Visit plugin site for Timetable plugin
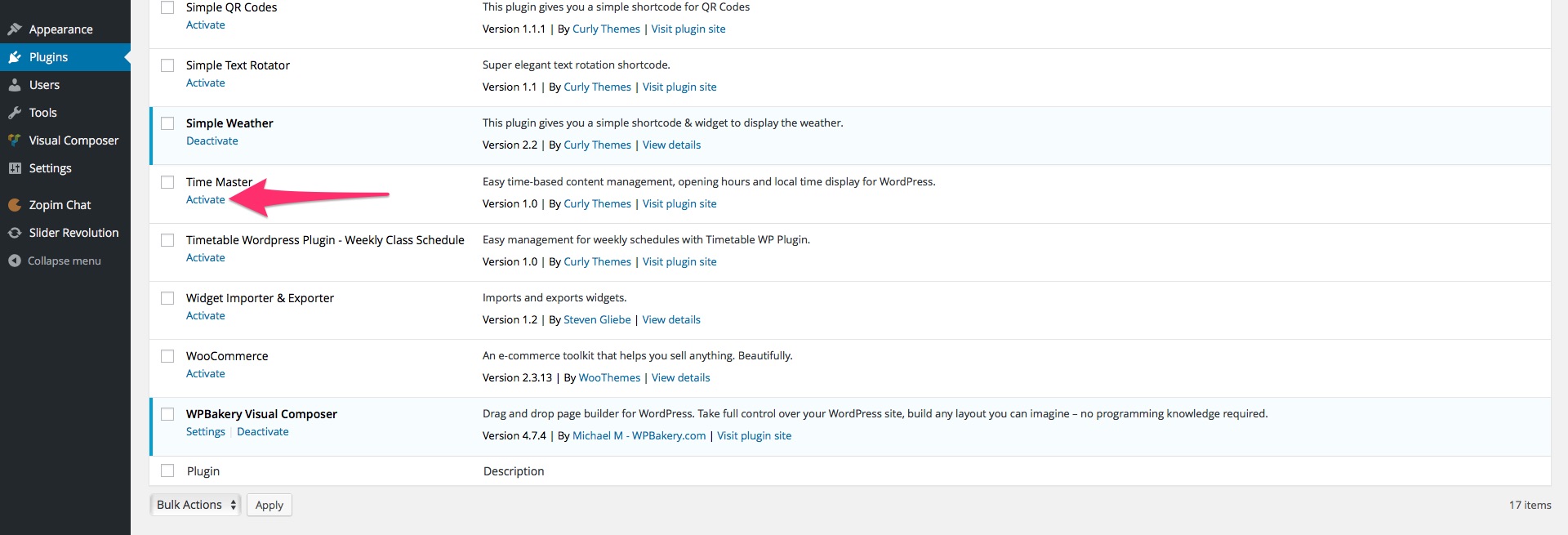This screenshot has height=535, width=1568. [679, 262]
